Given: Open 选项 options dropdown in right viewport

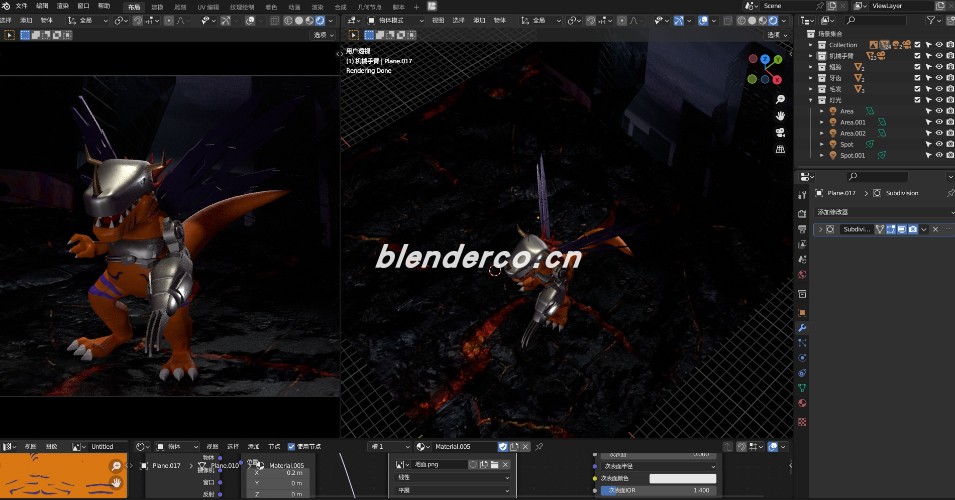Looking at the screenshot, I should 777,35.
